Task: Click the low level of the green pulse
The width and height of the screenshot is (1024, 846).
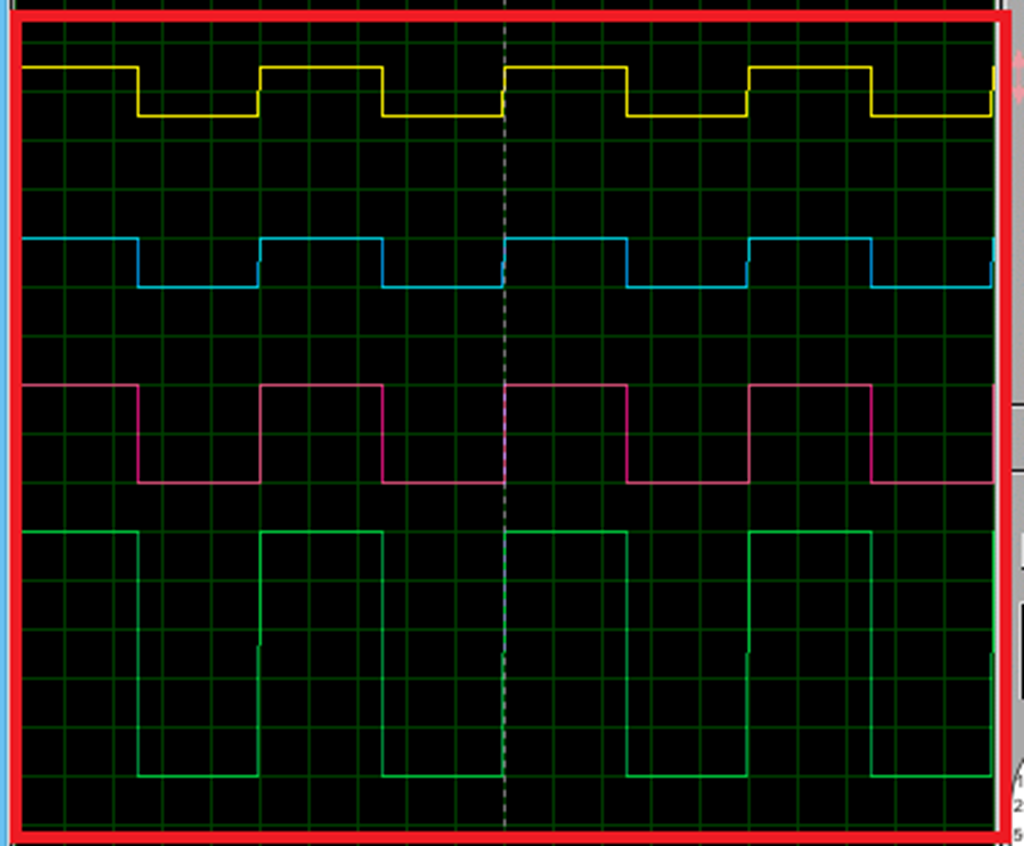Action: [200, 775]
